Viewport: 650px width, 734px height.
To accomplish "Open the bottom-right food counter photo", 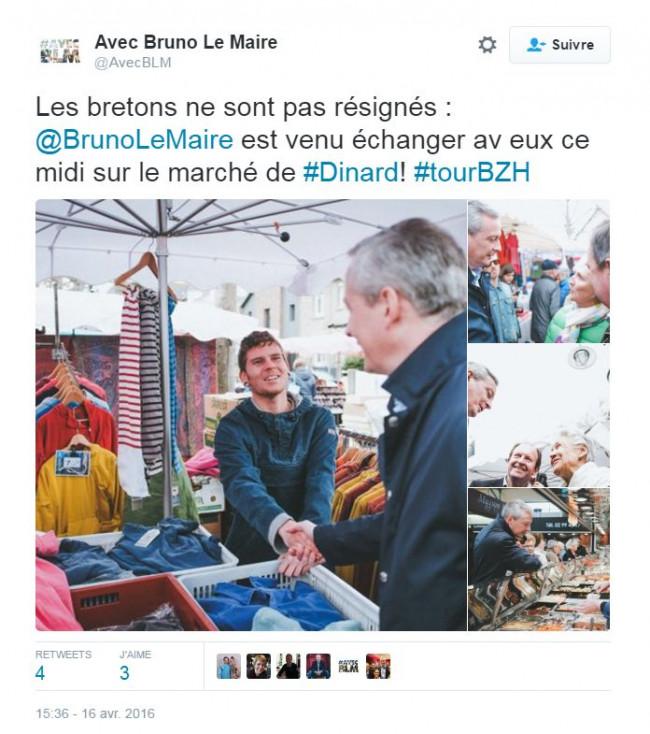I will (539, 559).
